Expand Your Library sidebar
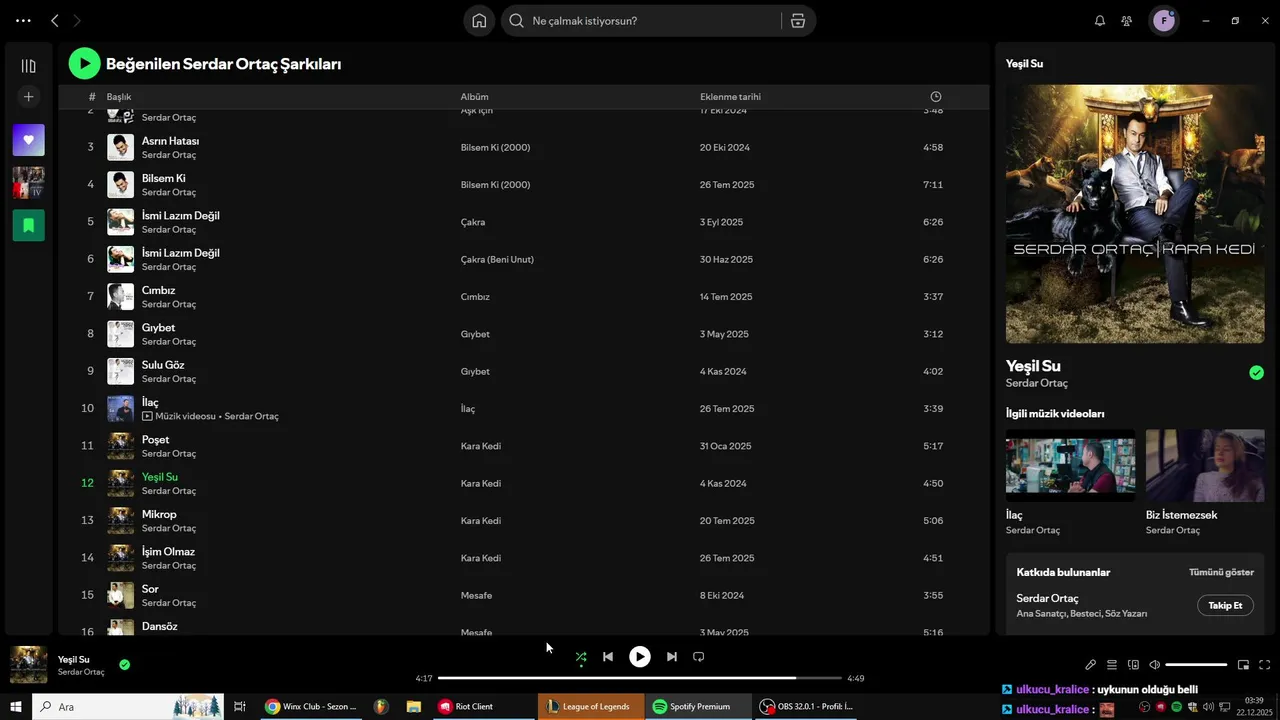The width and height of the screenshot is (1280, 720). coord(28,66)
